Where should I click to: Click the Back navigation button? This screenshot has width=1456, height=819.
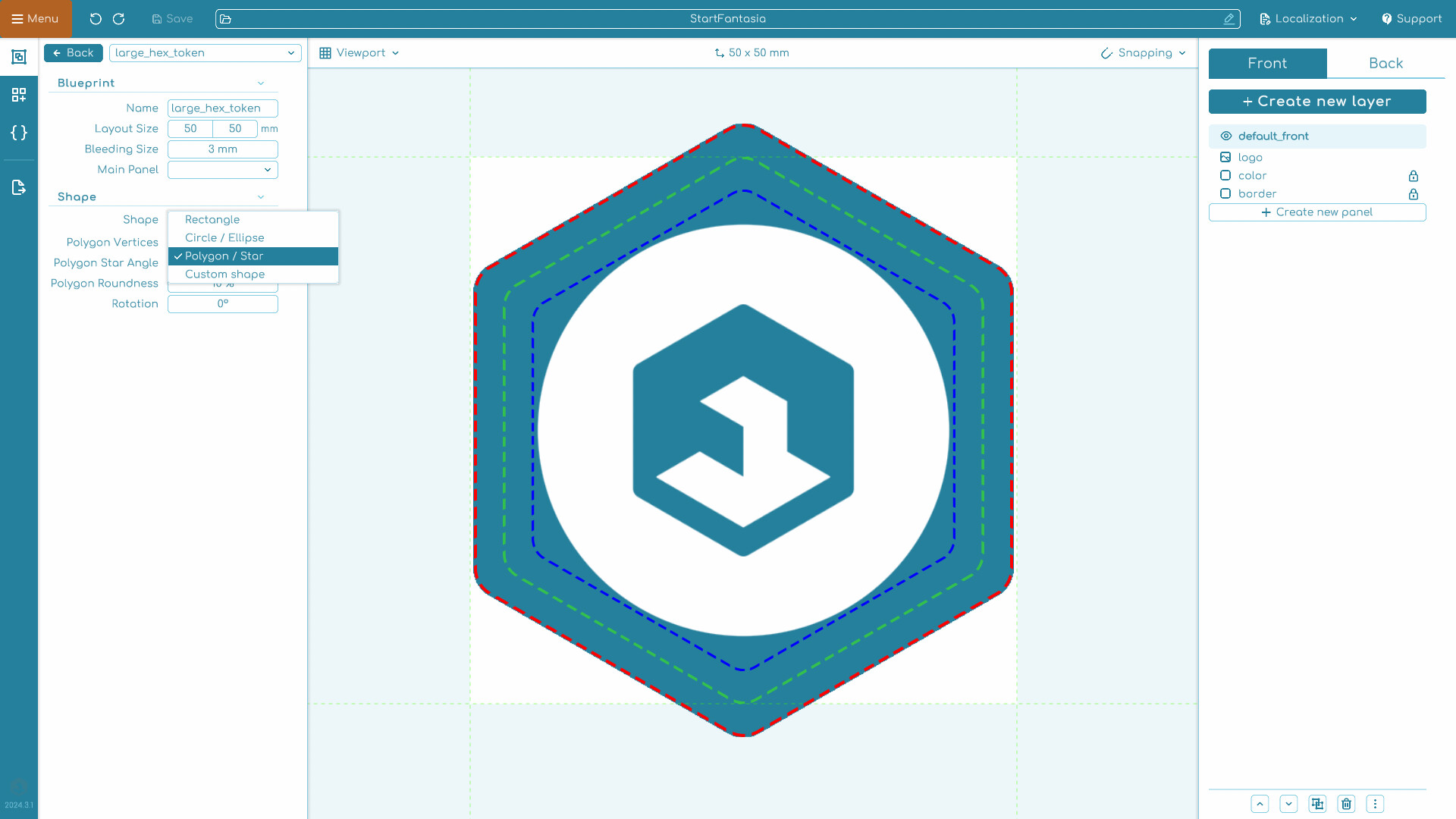click(74, 53)
